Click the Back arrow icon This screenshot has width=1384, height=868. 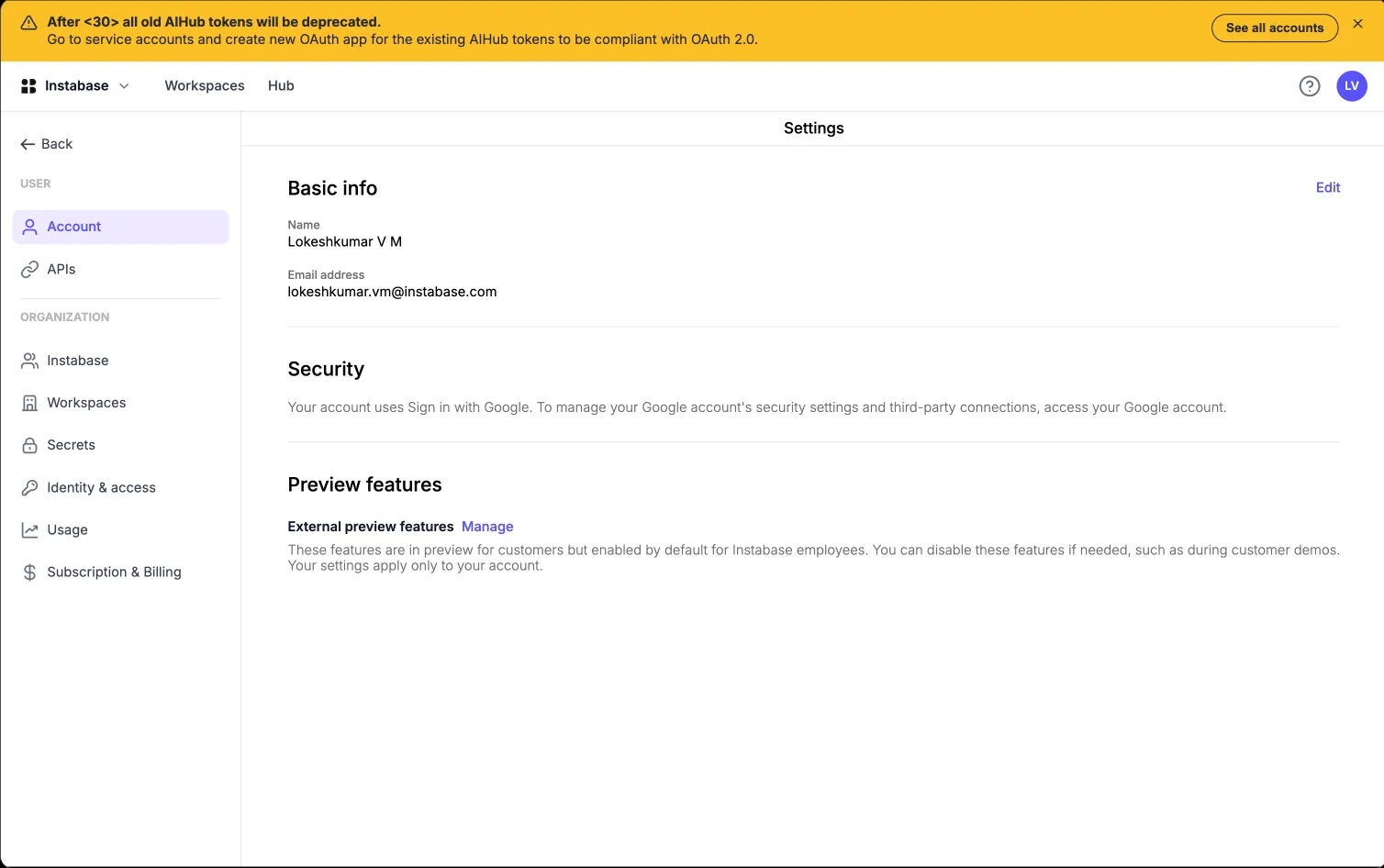28,144
